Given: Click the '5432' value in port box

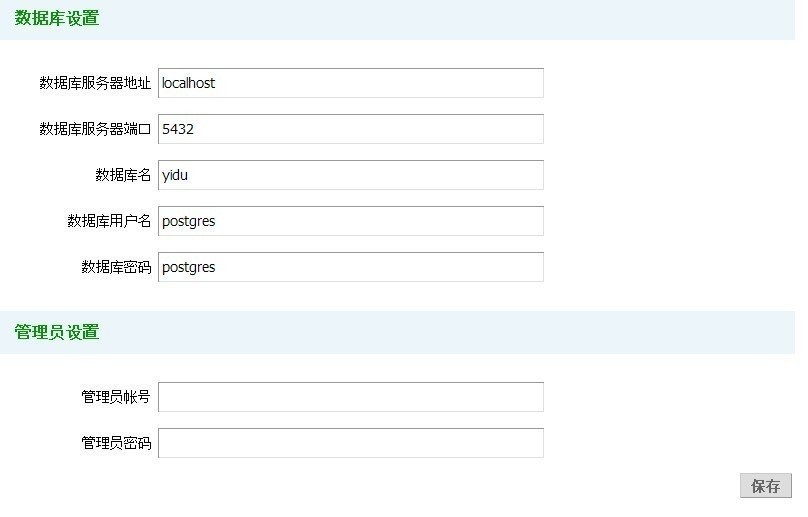Looking at the screenshot, I should click(x=177, y=129).
